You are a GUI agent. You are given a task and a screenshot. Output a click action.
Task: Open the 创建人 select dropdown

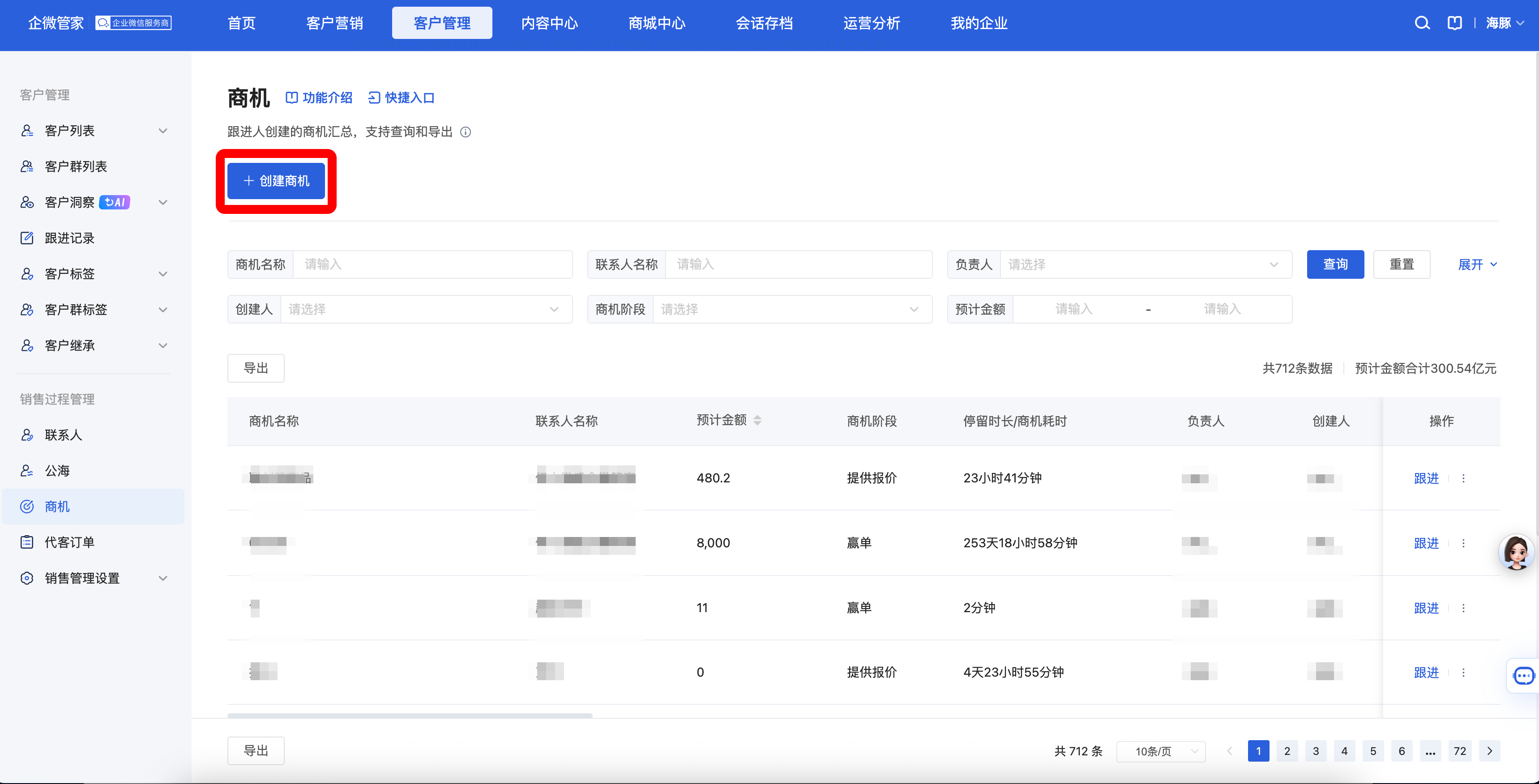pos(426,309)
